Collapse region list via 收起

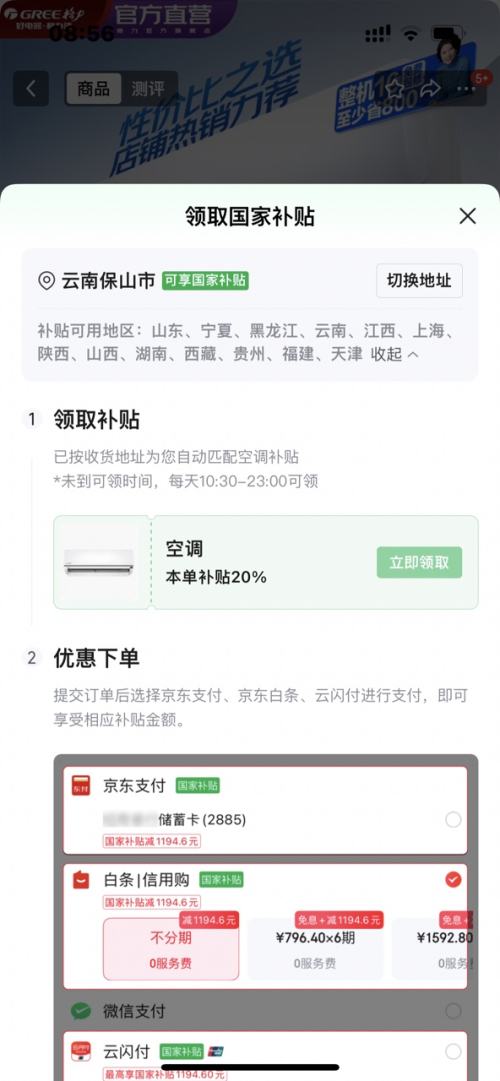click(x=394, y=354)
